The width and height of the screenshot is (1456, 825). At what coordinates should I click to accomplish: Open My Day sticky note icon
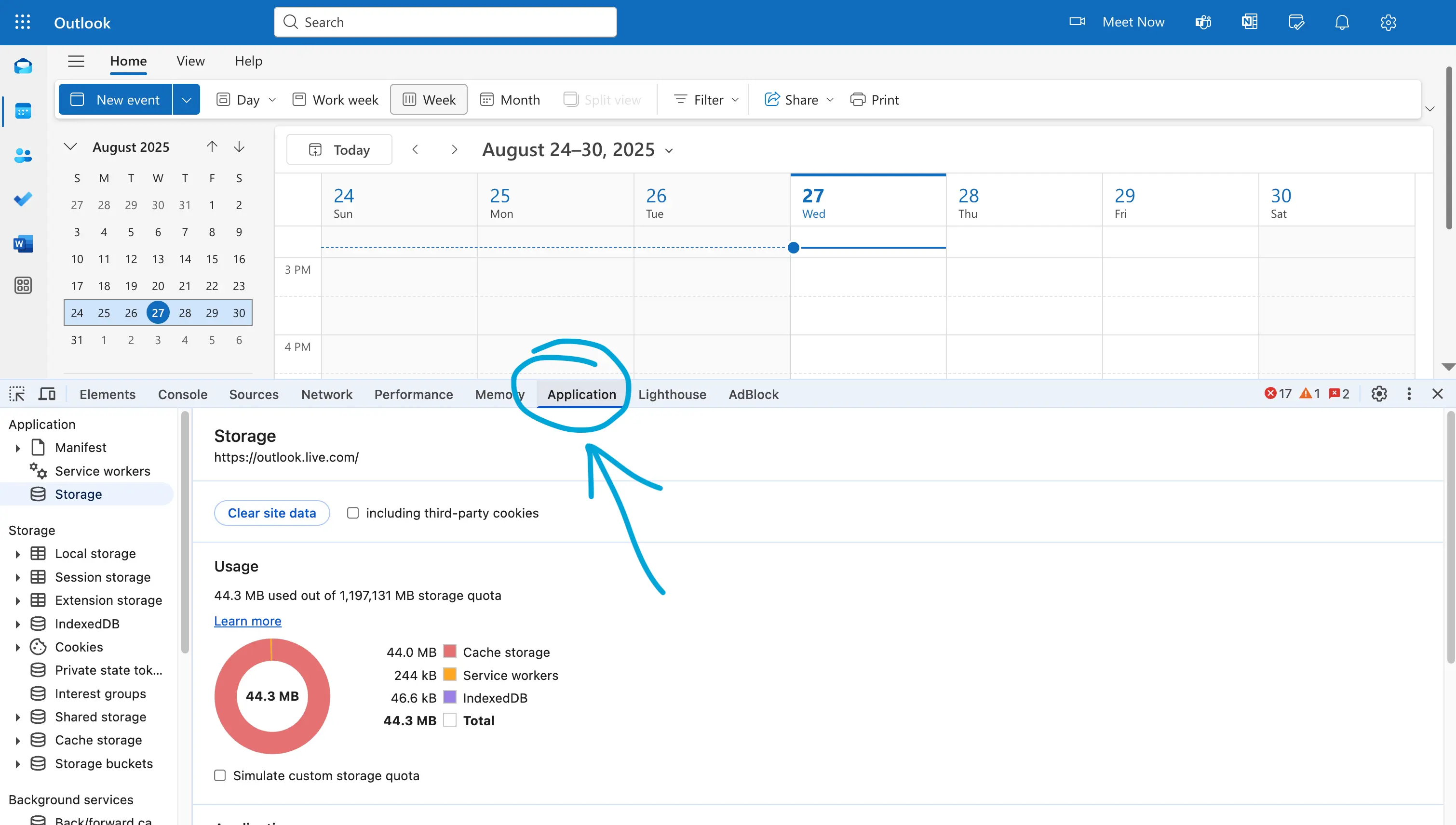click(1296, 22)
